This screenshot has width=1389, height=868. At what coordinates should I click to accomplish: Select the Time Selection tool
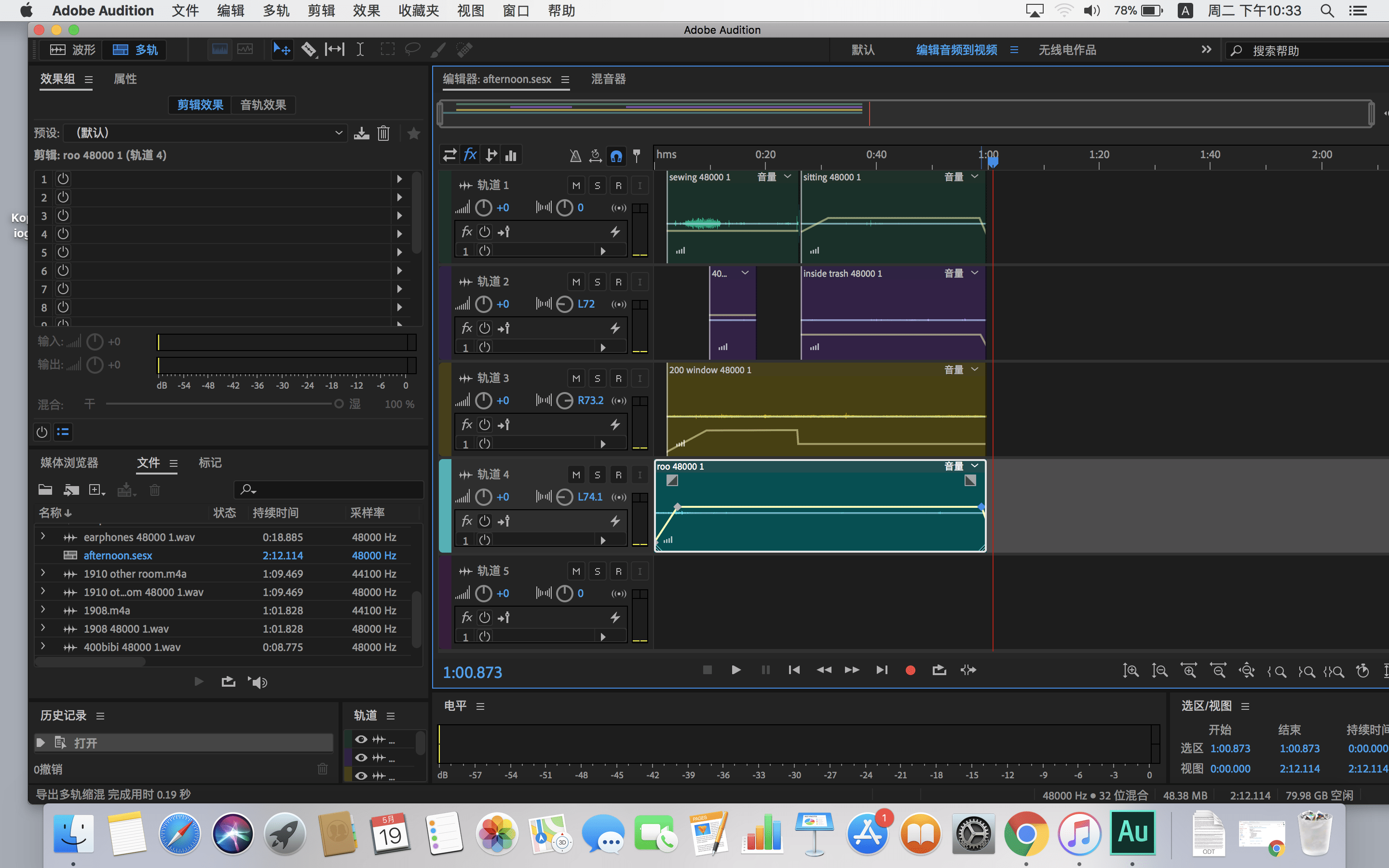pyautogui.click(x=360, y=49)
